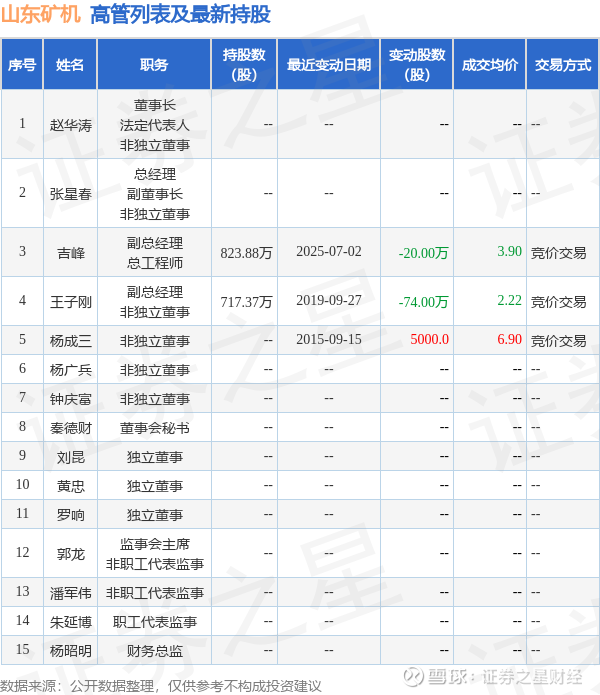The image size is (600, 695).
Task: Select the name 赵华涛
Action: pyautogui.click(x=70, y=125)
